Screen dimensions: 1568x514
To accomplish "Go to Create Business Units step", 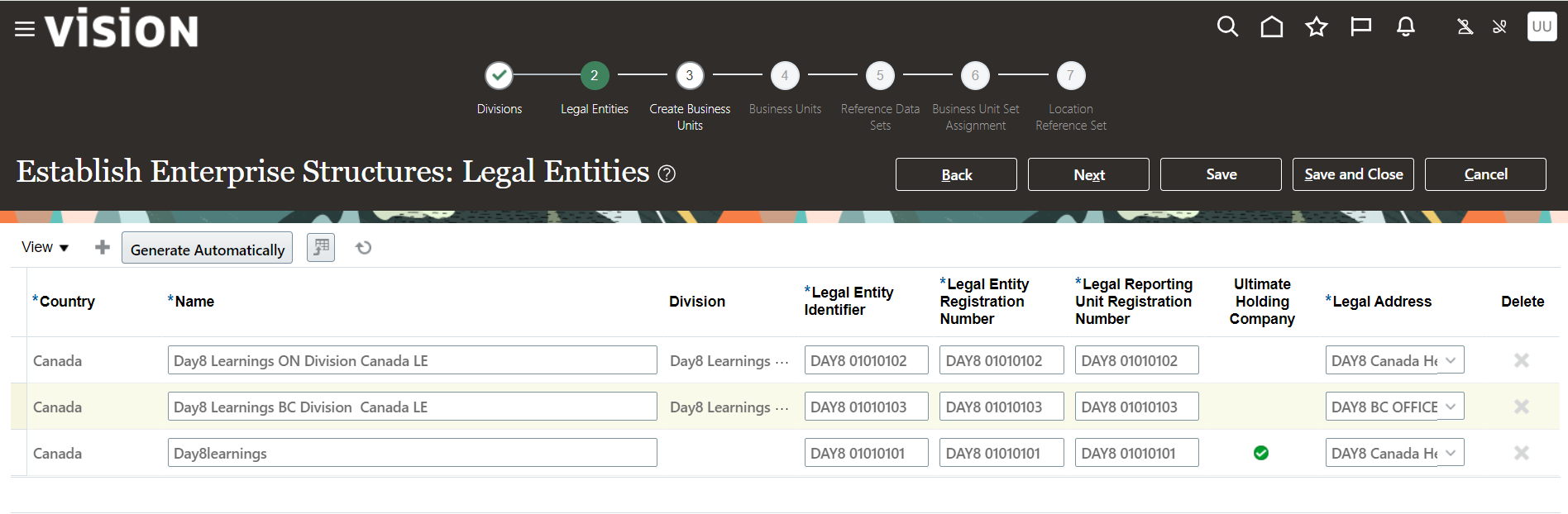I will point(690,76).
